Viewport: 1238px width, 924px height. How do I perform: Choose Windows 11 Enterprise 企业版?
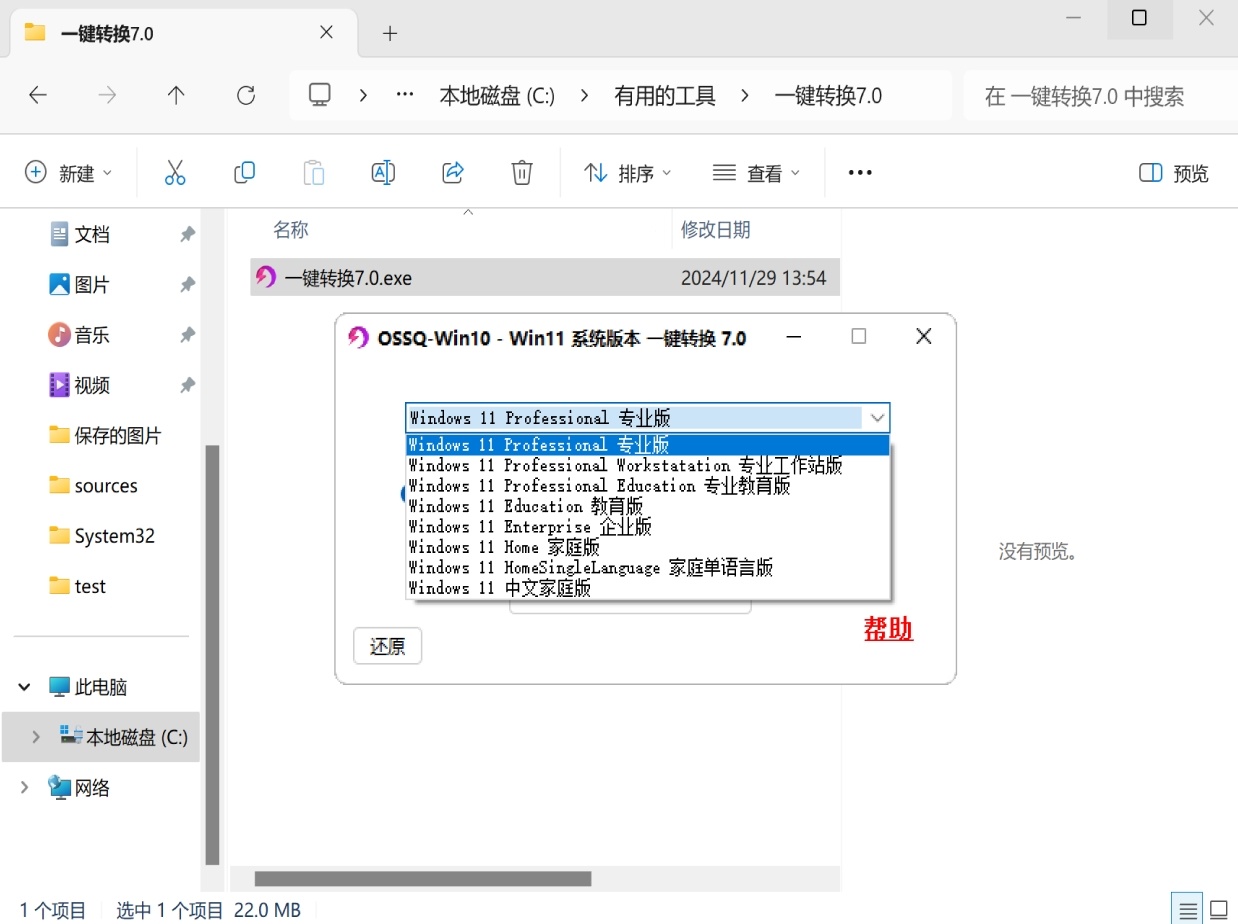(x=648, y=527)
